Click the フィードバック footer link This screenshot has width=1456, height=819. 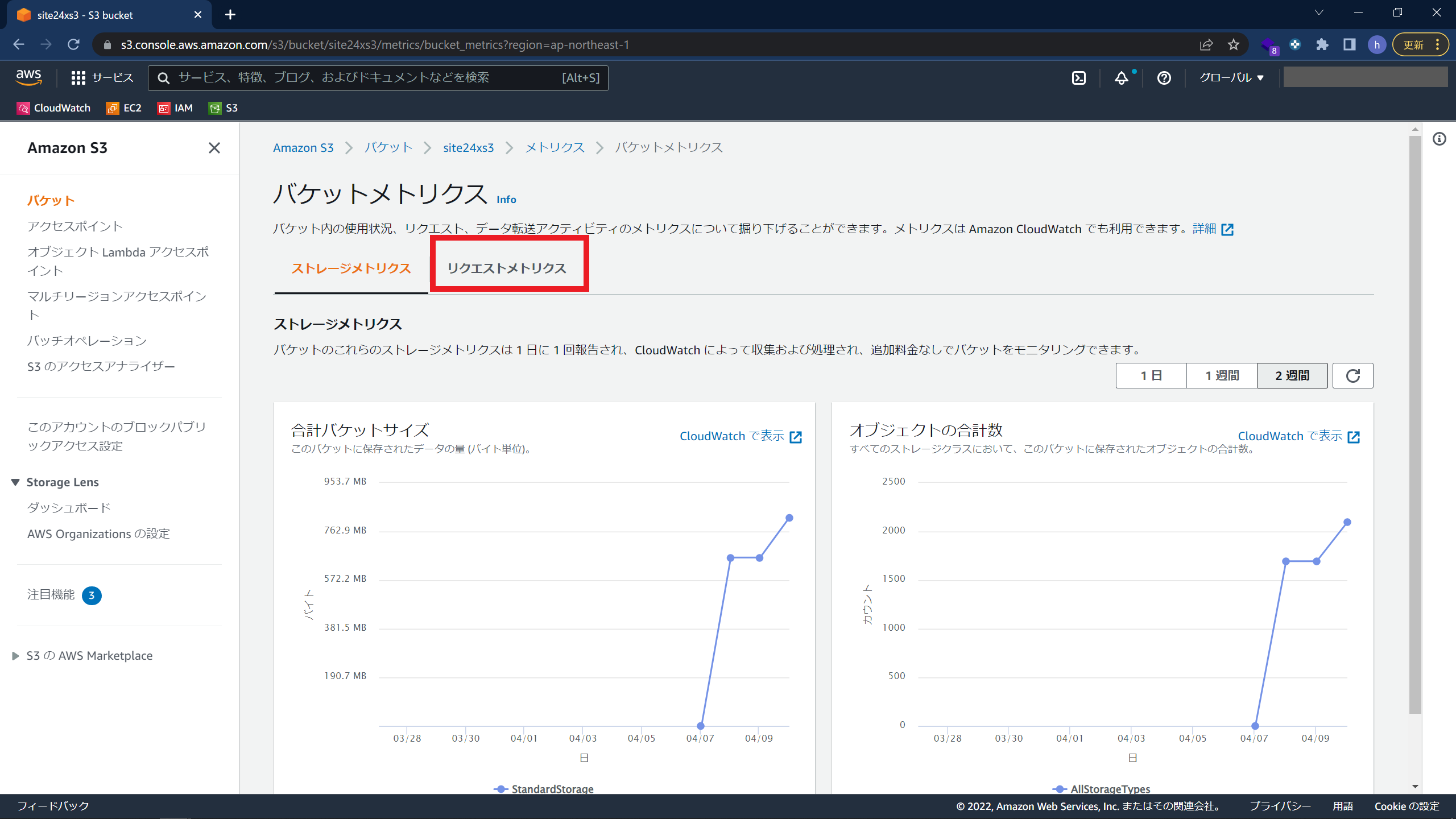click(53, 806)
